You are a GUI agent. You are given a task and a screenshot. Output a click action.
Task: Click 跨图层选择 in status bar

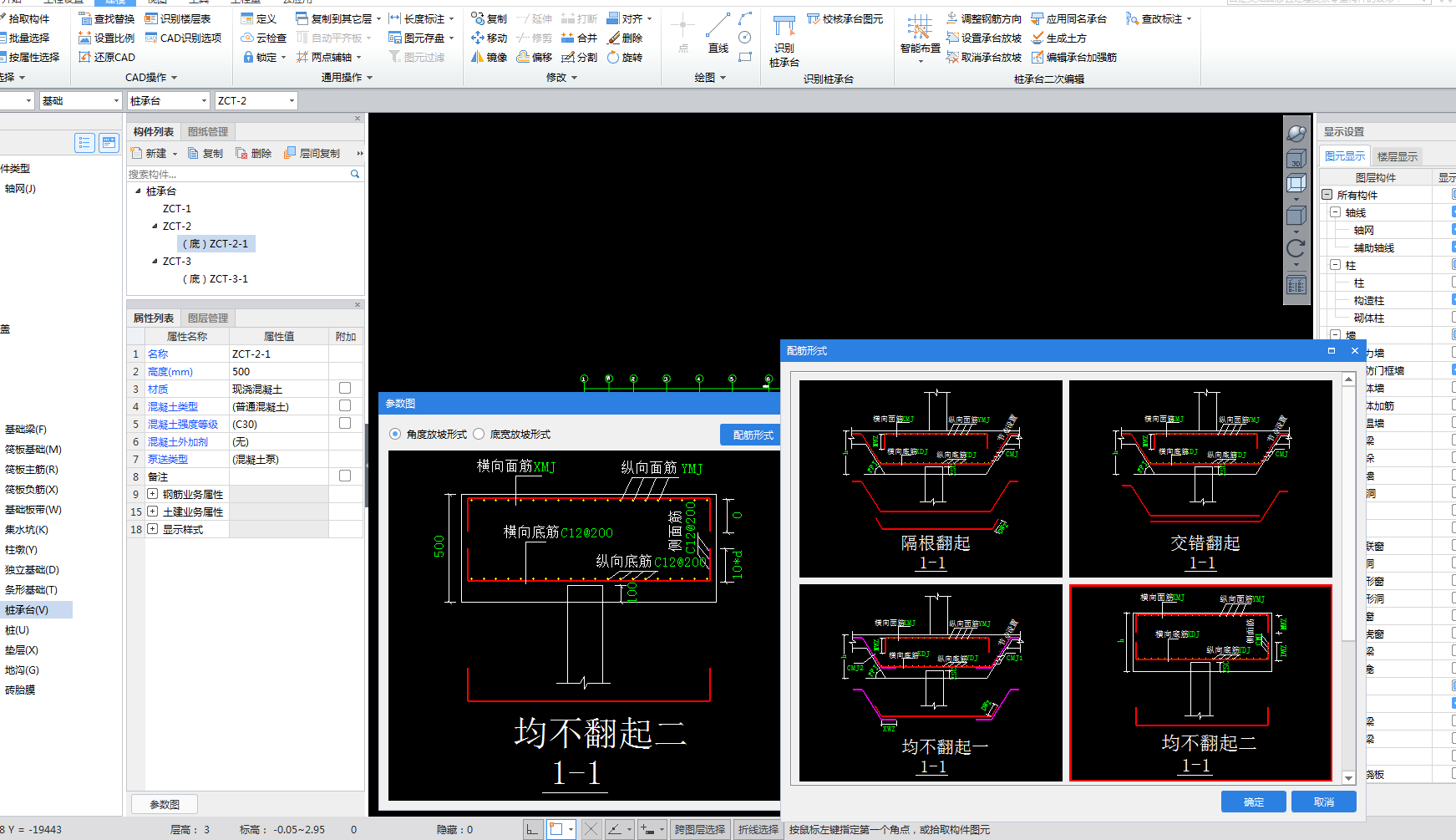click(700, 829)
